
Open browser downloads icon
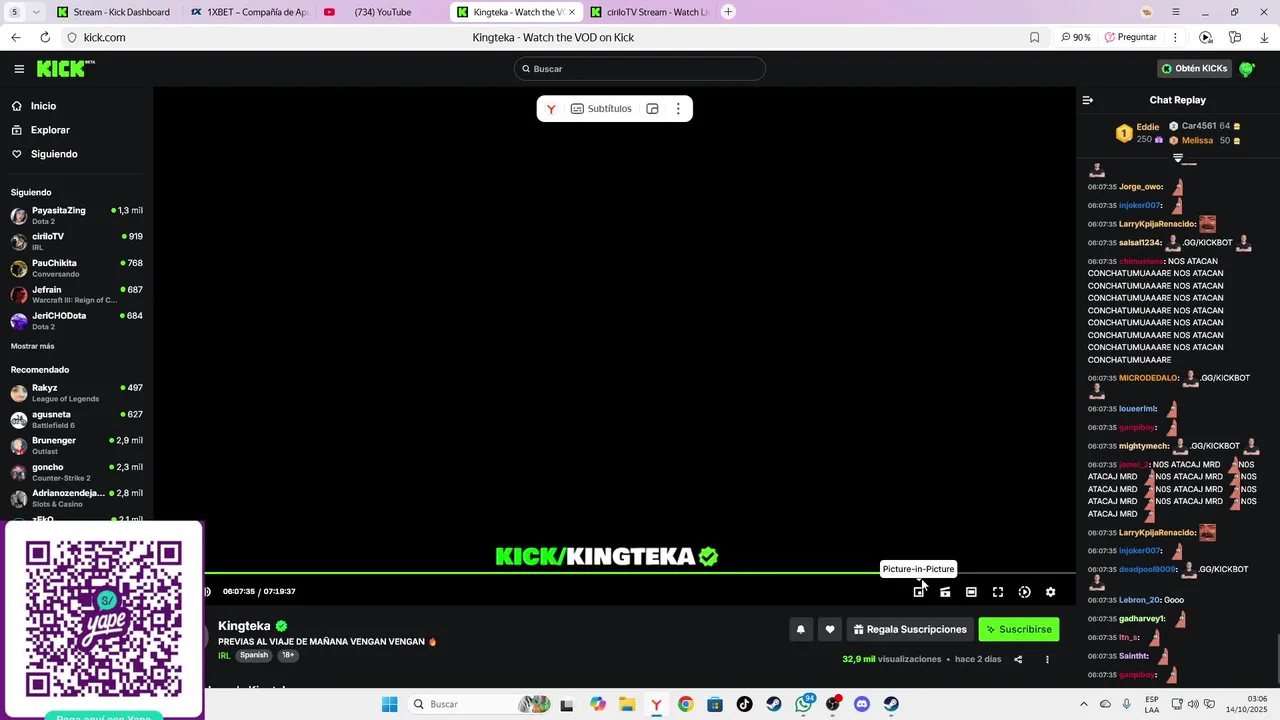click(1264, 37)
